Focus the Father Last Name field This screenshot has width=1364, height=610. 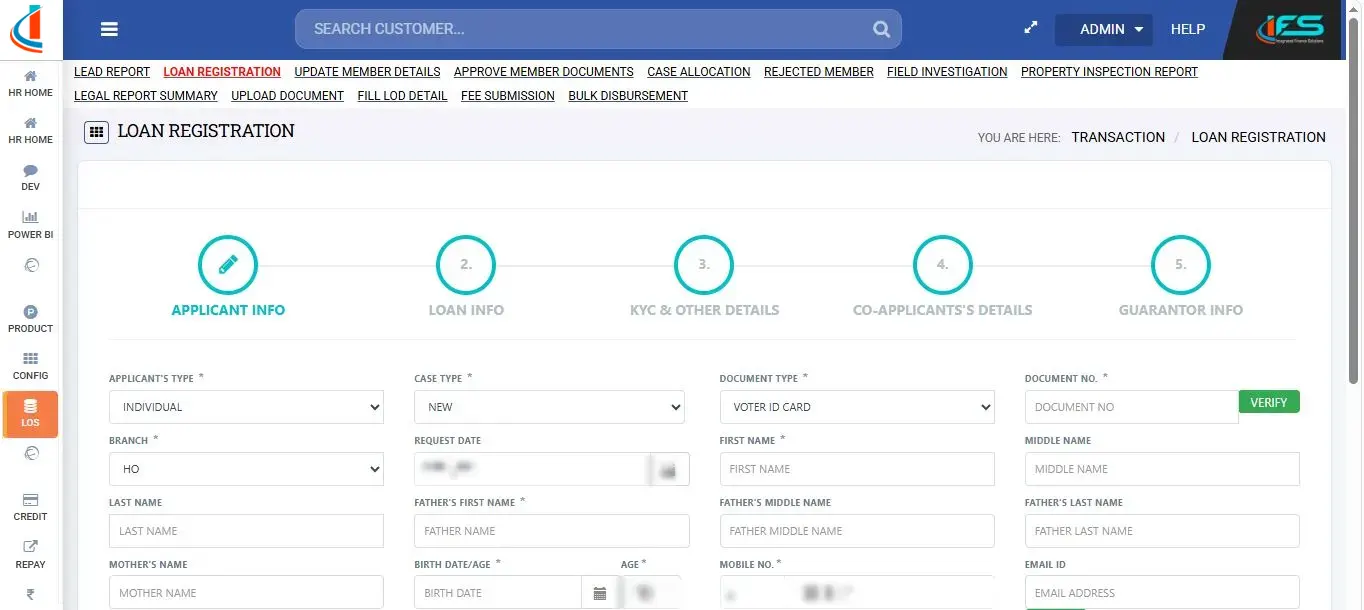click(1162, 531)
